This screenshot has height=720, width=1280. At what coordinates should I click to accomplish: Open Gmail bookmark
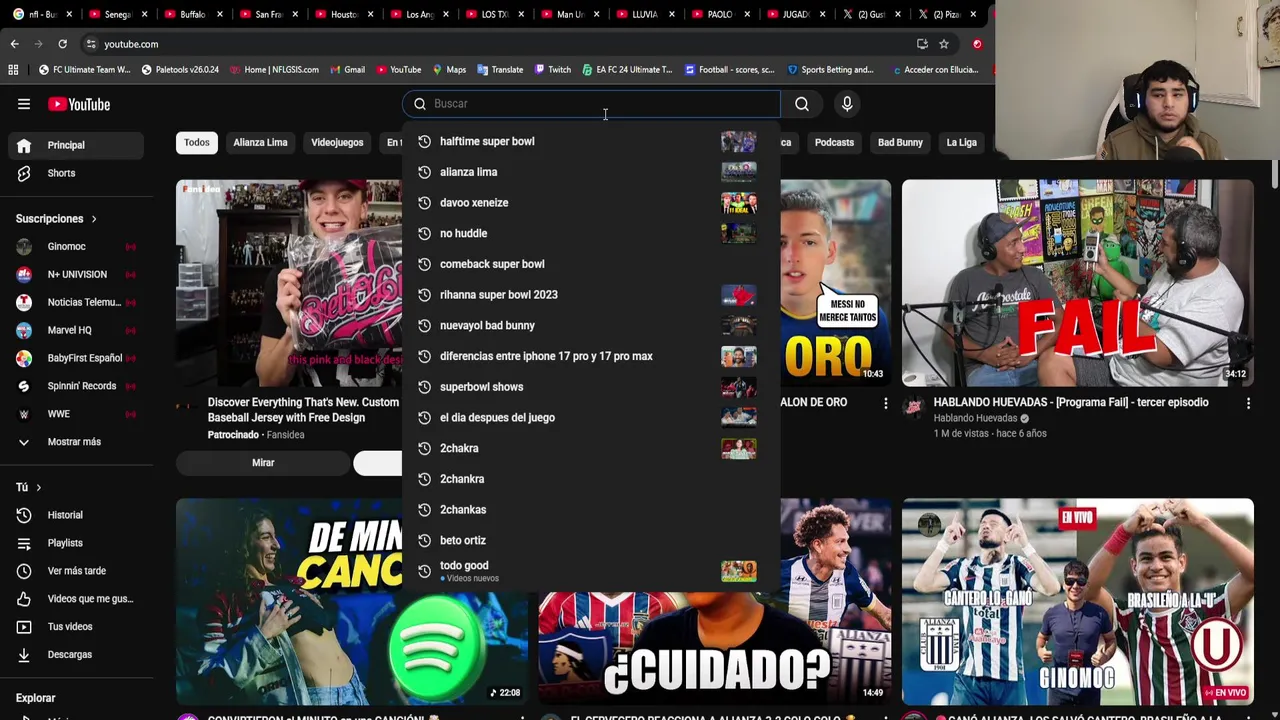pyautogui.click(x=347, y=70)
